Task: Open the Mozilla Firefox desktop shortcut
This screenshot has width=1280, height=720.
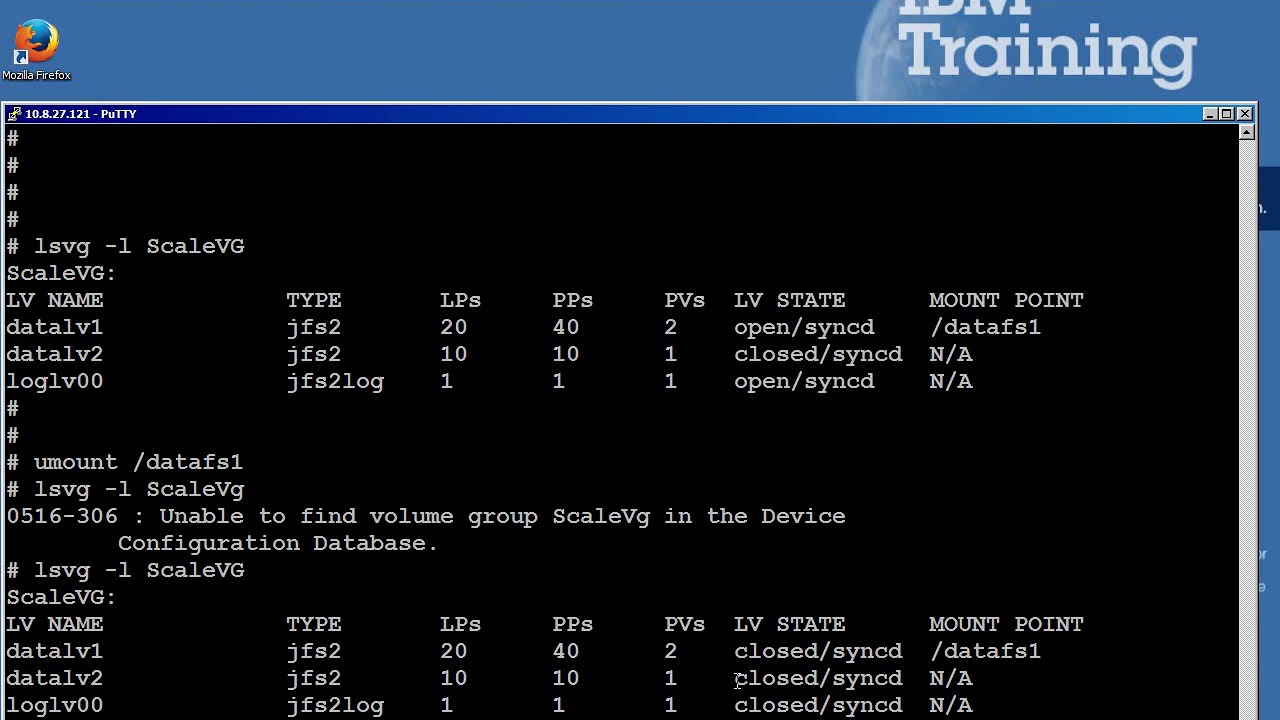Action: click(x=36, y=50)
